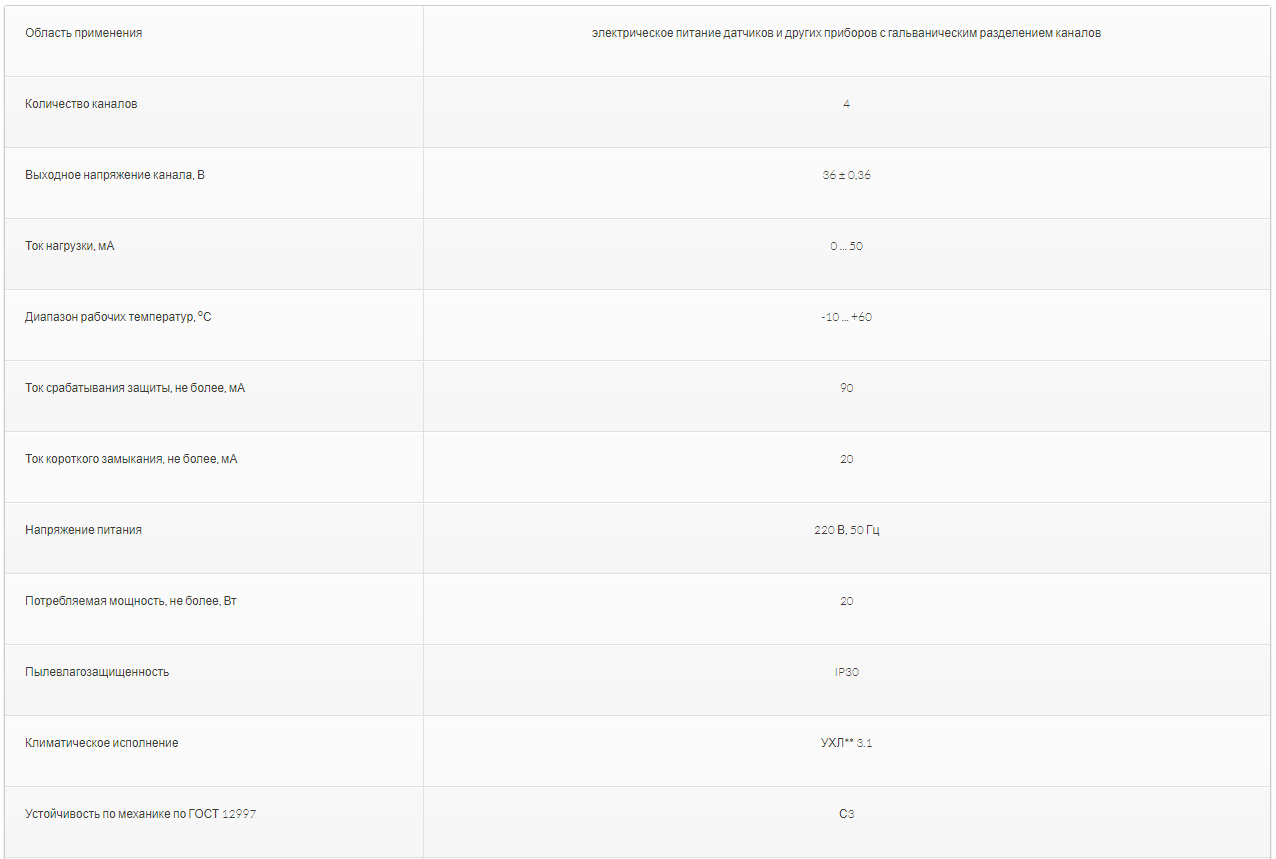1276x859 pixels.
Task: Select the channel count value 4
Action: point(846,104)
